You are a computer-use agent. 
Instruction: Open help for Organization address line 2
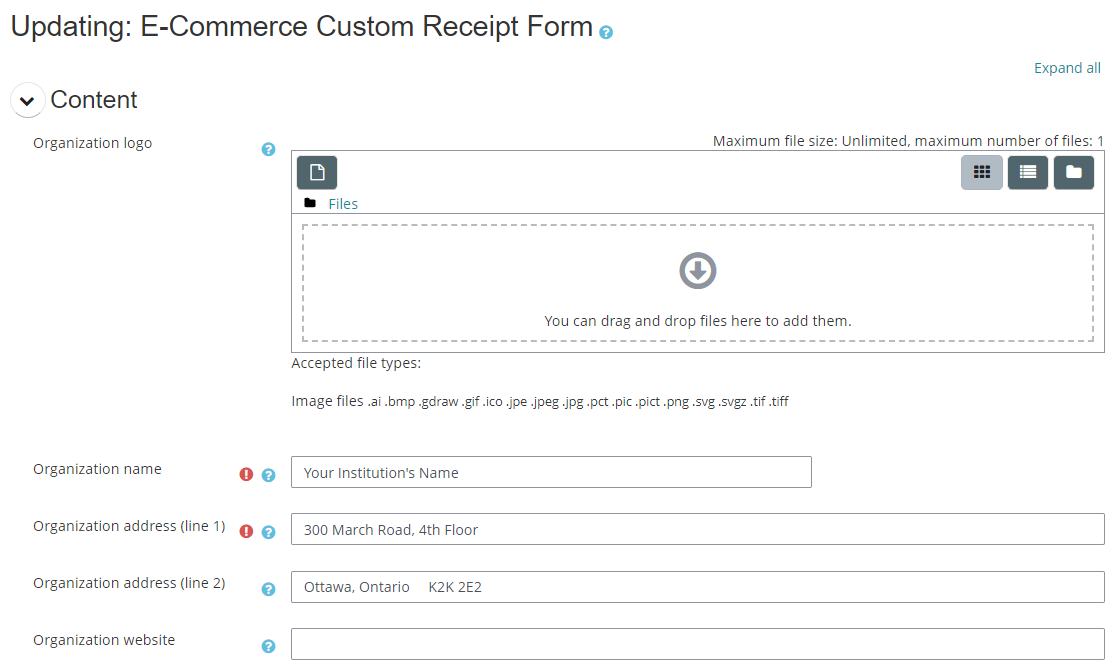[268, 589]
